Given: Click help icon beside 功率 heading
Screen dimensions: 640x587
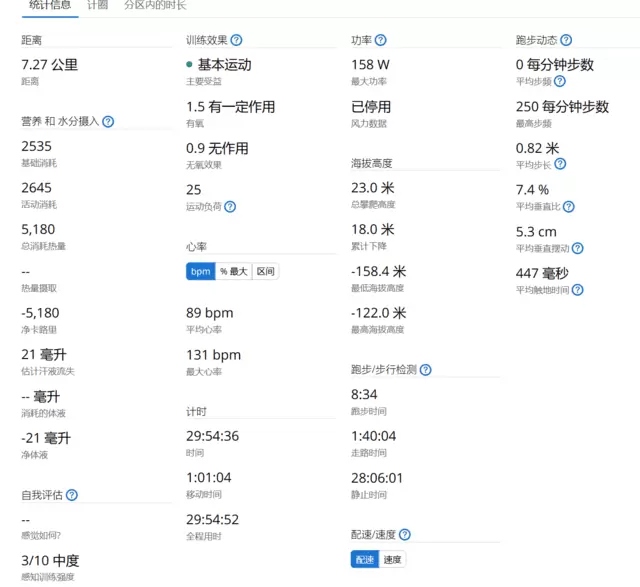Looking at the screenshot, I should point(381,41).
